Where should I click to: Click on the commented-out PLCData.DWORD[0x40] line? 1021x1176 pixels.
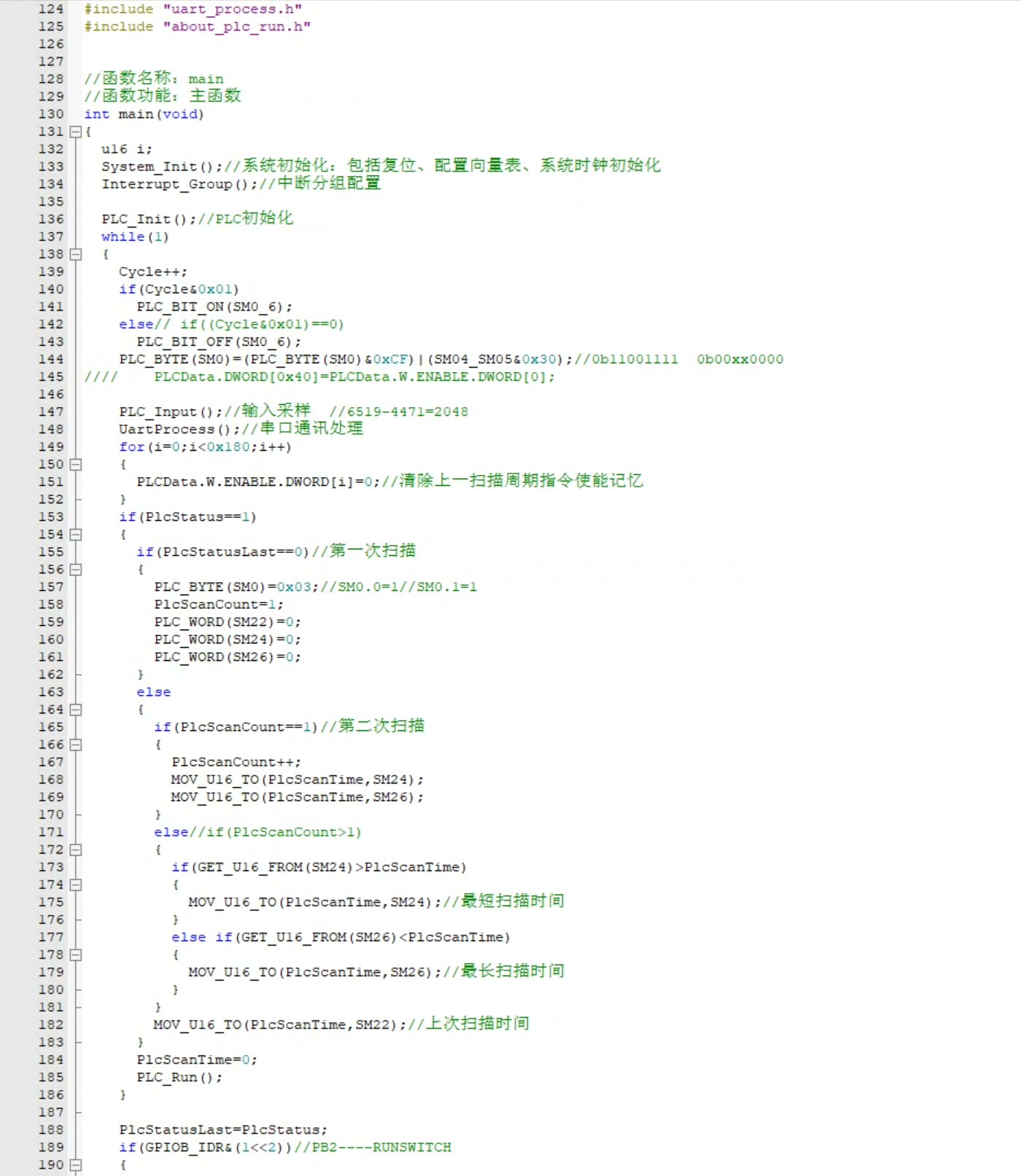pyautogui.click(x=319, y=377)
